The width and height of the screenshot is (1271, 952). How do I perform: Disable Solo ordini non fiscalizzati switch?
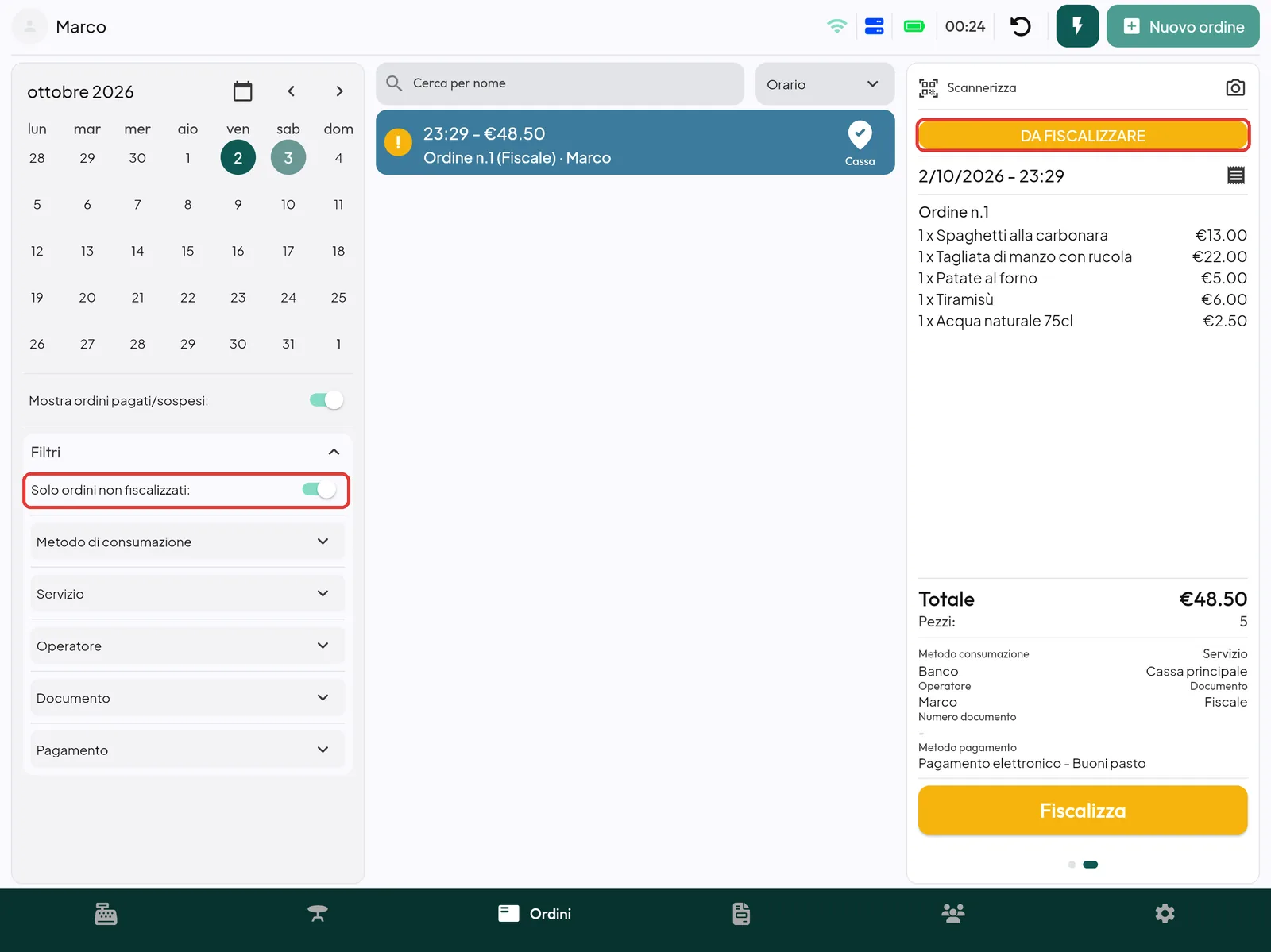(x=319, y=490)
